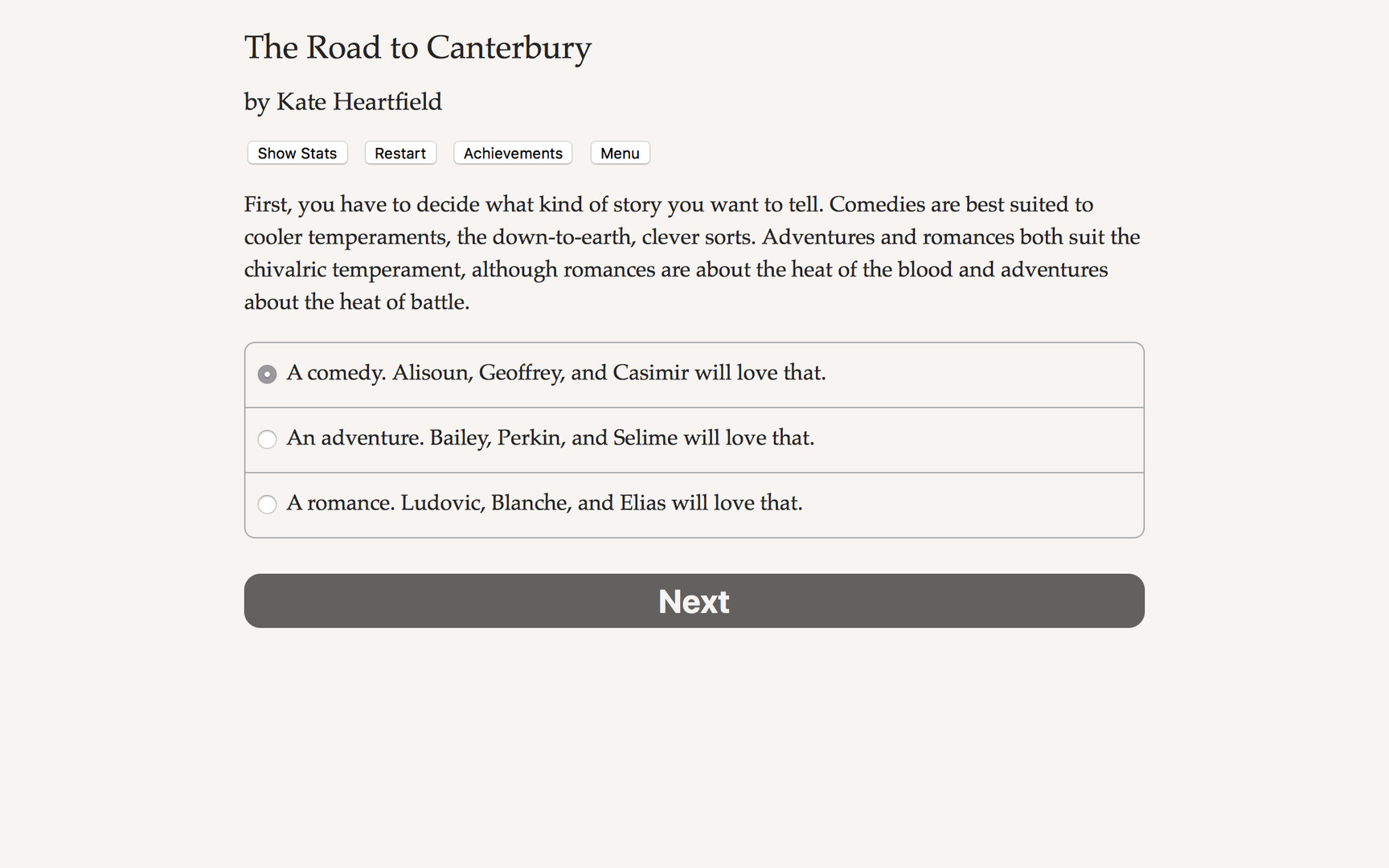Click Restart to begin the story over
The width and height of the screenshot is (1389, 868).
tap(399, 153)
